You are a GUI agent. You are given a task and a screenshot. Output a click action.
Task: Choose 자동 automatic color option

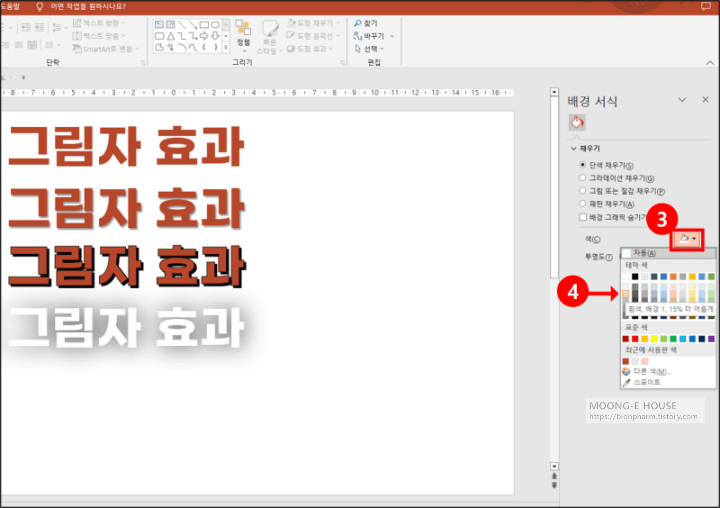[x=668, y=253]
